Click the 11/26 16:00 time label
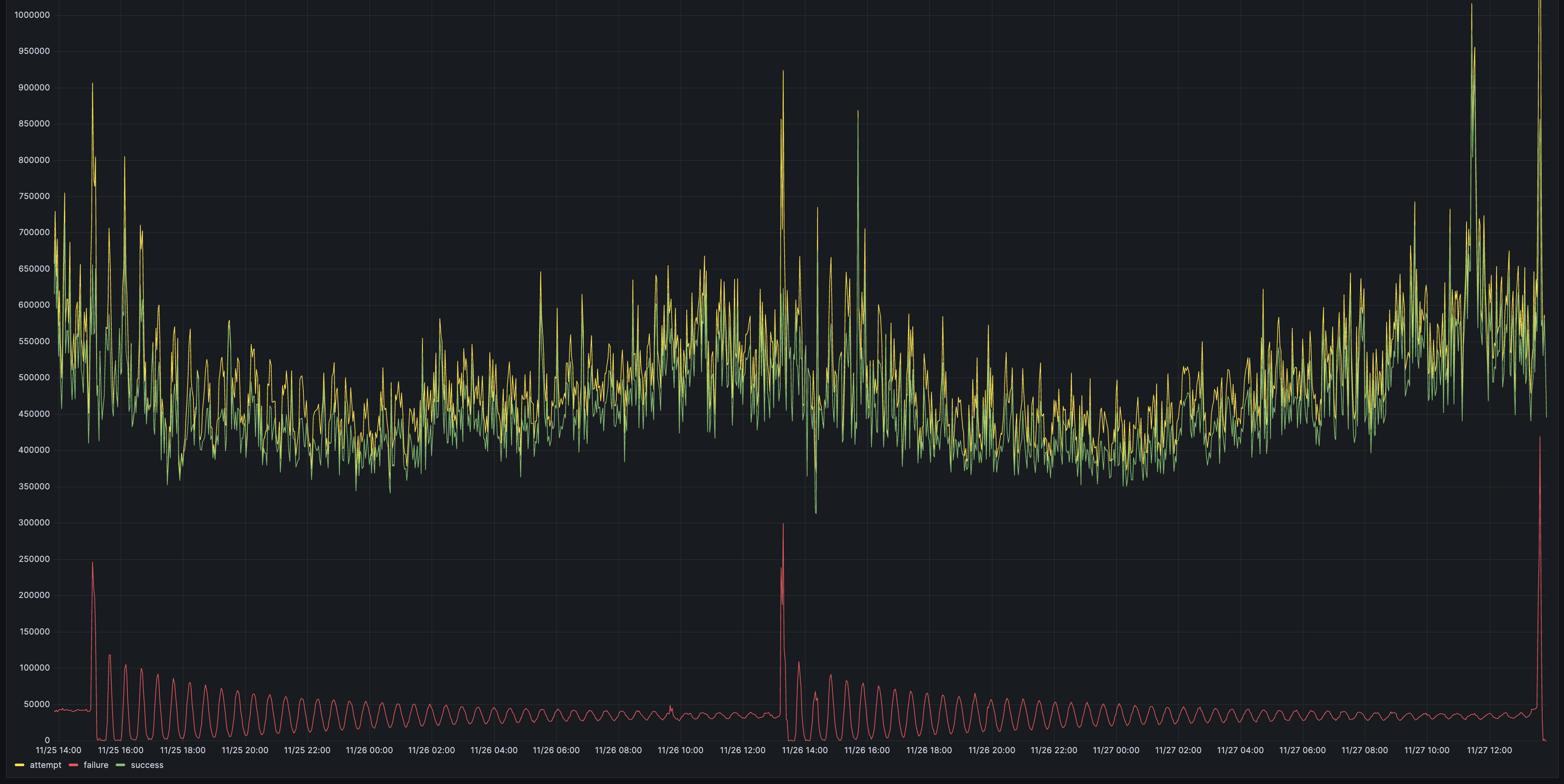This screenshot has height=784, width=1564. pyautogui.click(x=867, y=751)
